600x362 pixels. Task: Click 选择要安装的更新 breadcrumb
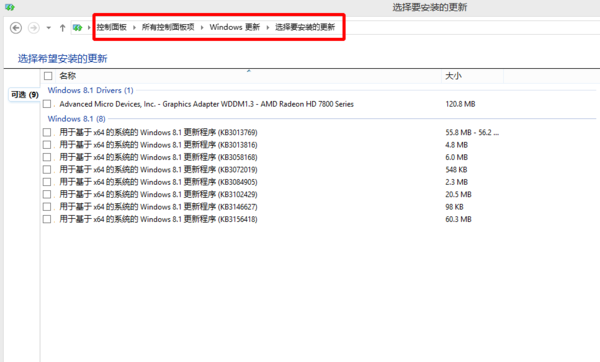(305, 27)
